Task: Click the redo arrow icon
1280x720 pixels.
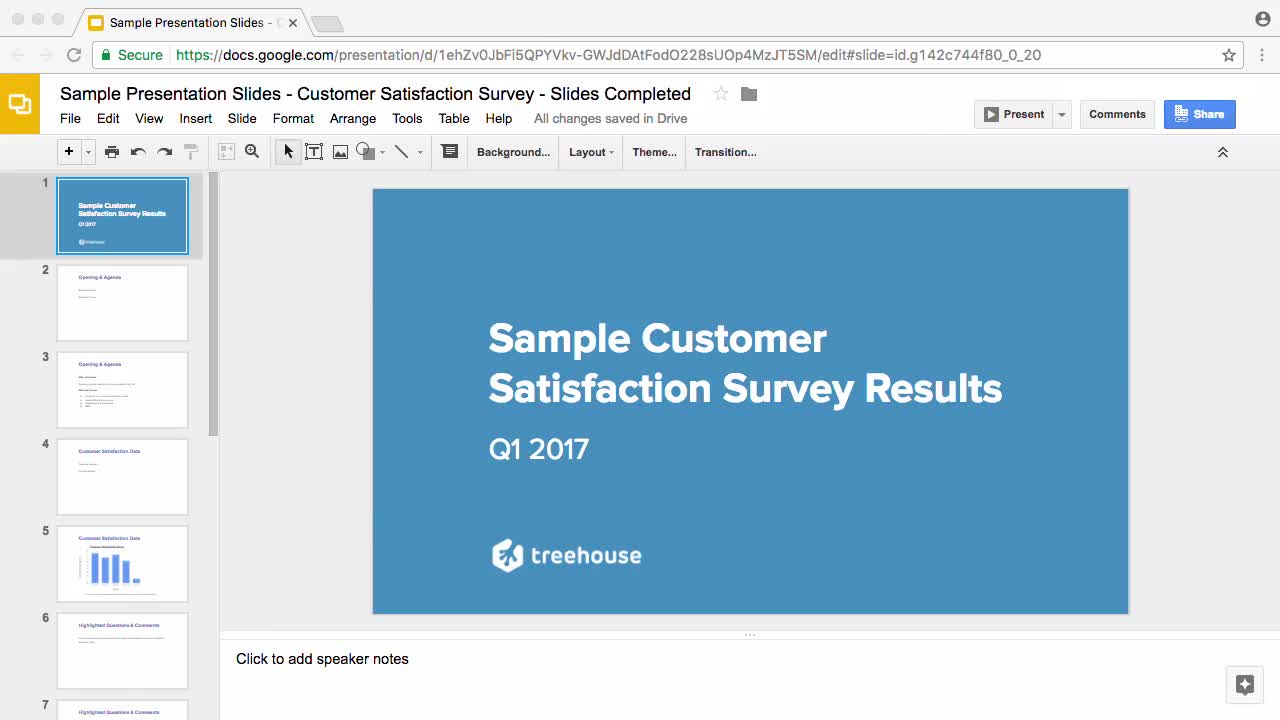Action: click(165, 152)
